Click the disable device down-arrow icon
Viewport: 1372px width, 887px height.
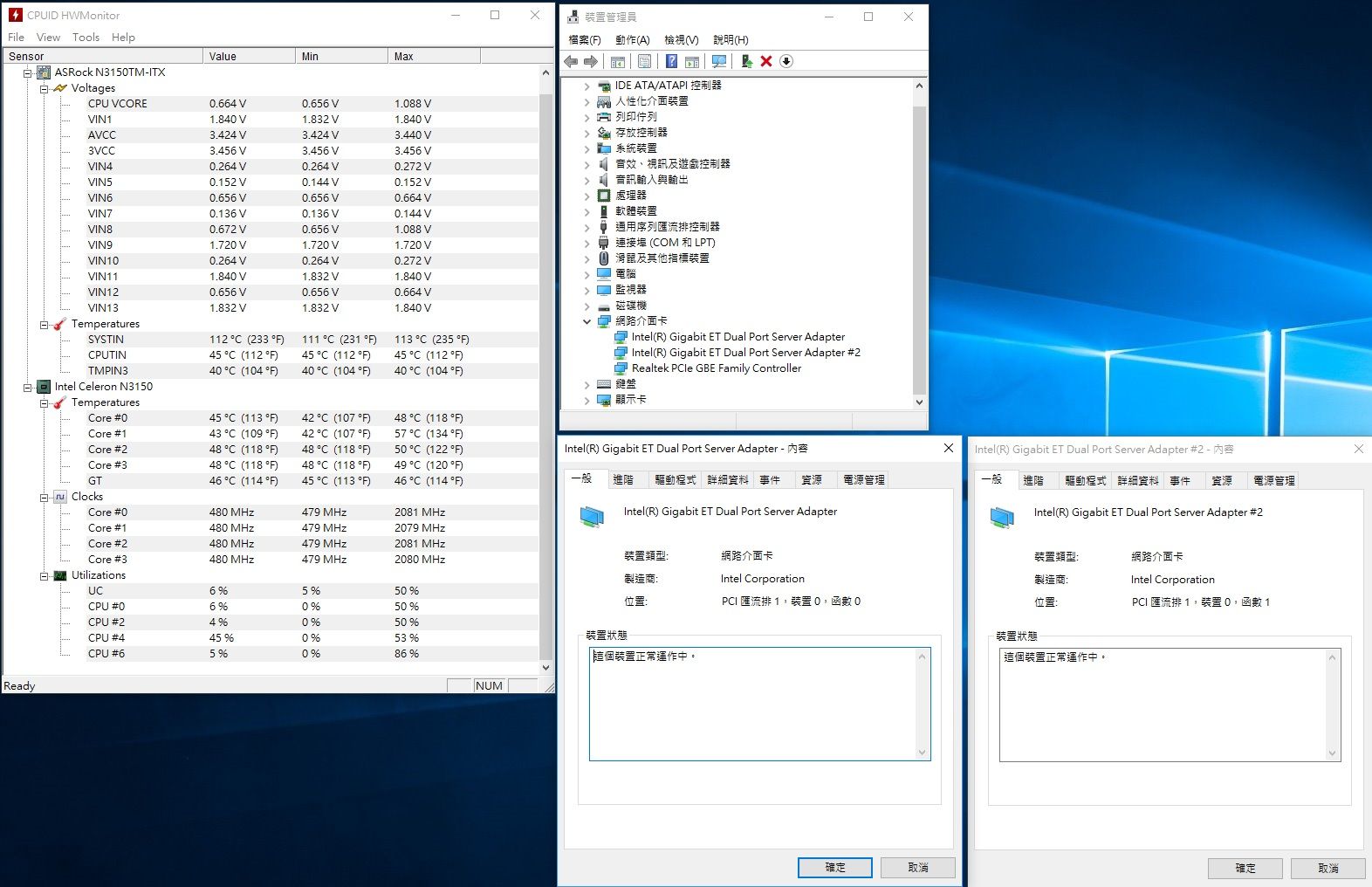click(786, 61)
